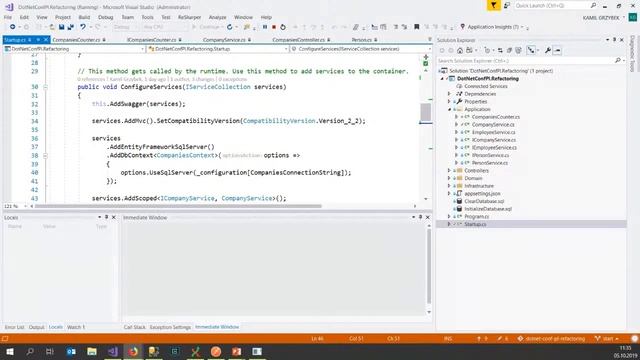
Task: Toggle auto hide pin on Immediate Window
Action: (x=420, y=217)
